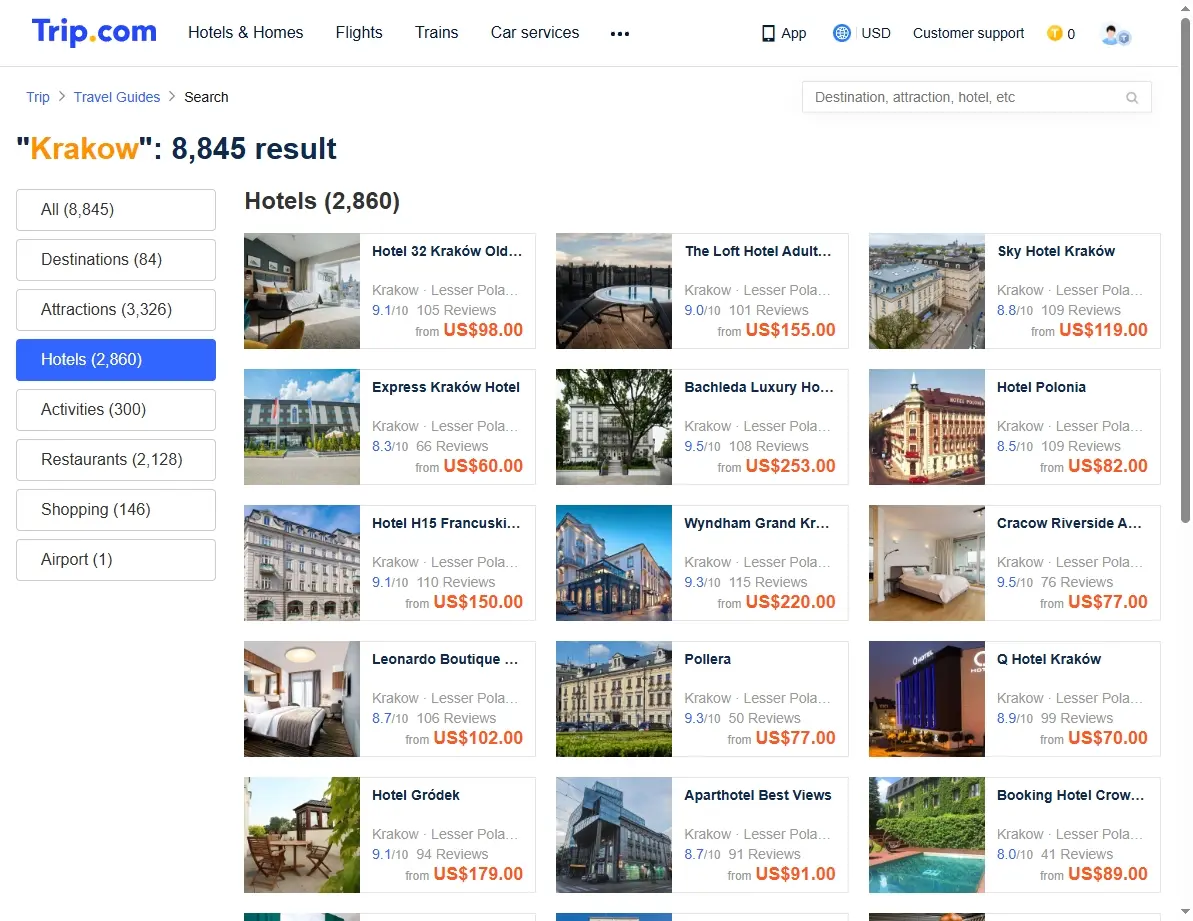Open Hotel H15 Francuski photo
Viewport: 1193px width, 921px height.
point(302,564)
